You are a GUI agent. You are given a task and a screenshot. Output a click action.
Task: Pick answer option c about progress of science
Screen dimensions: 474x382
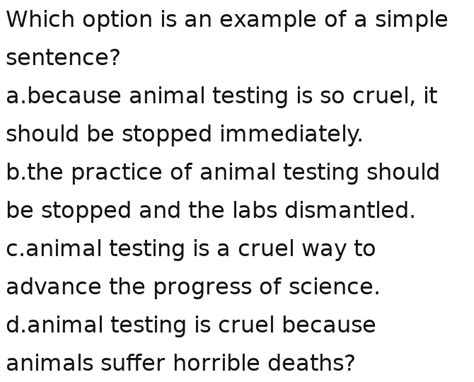pyautogui.click(x=193, y=267)
